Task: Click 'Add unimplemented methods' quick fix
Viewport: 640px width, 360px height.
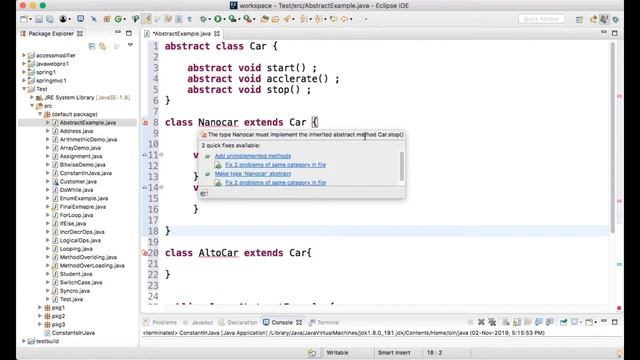Action: pos(253,156)
